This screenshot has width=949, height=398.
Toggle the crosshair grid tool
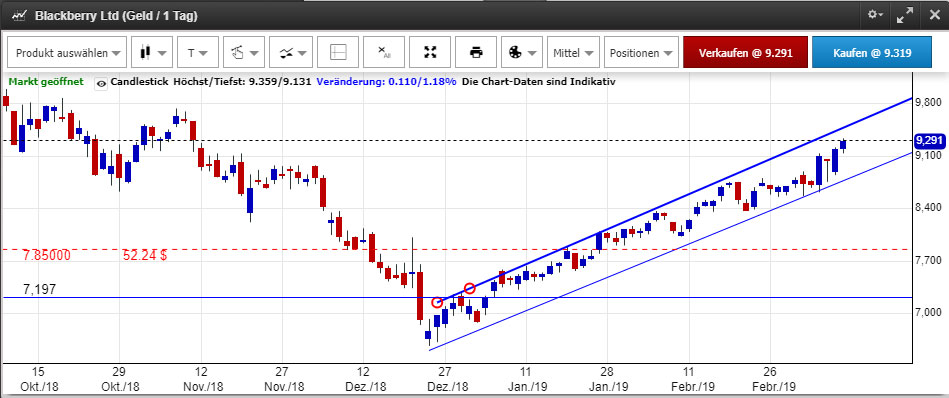click(x=338, y=53)
